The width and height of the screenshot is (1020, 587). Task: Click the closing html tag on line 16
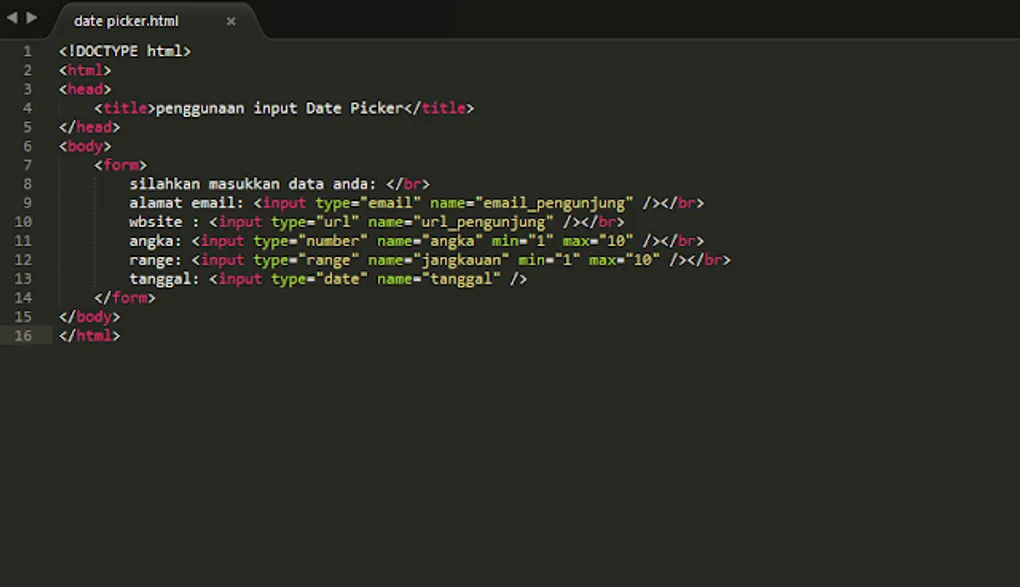[89, 336]
